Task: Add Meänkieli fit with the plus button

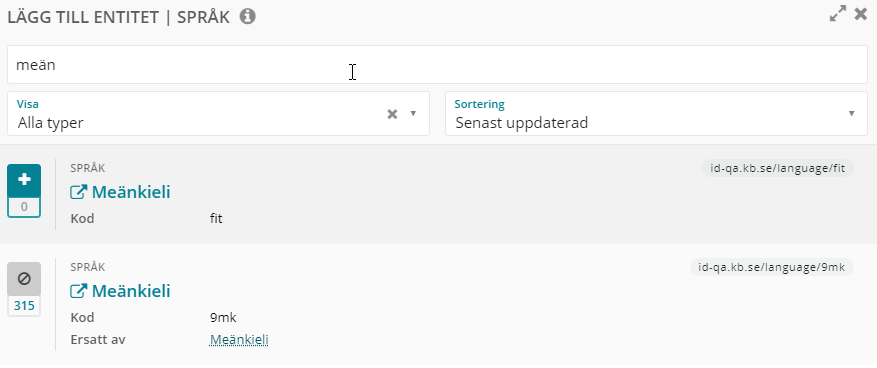Action: pos(24,180)
